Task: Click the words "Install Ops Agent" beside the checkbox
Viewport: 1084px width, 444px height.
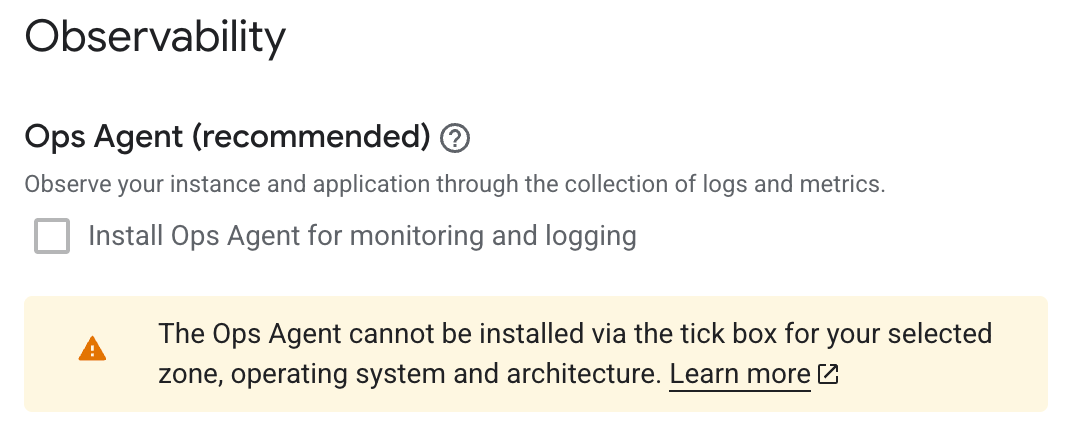Action: coord(194,237)
